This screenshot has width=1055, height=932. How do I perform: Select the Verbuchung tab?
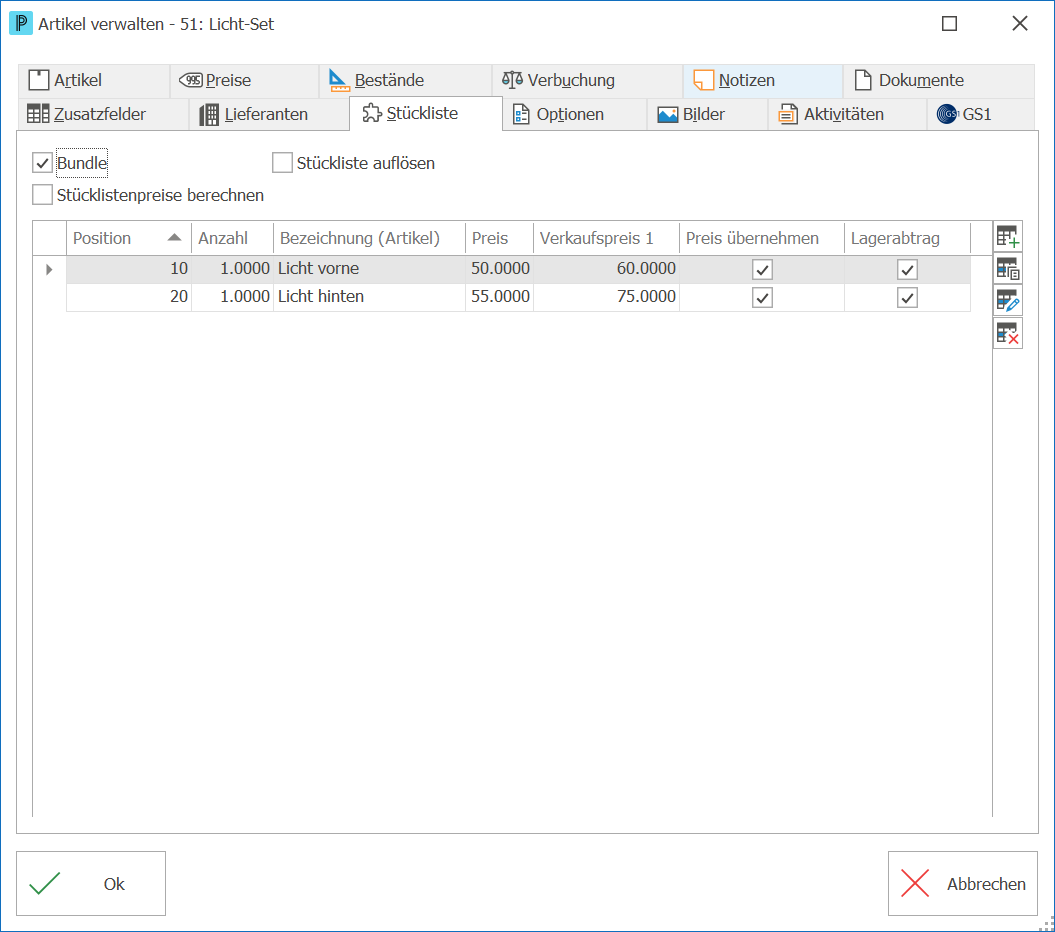pos(587,81)
